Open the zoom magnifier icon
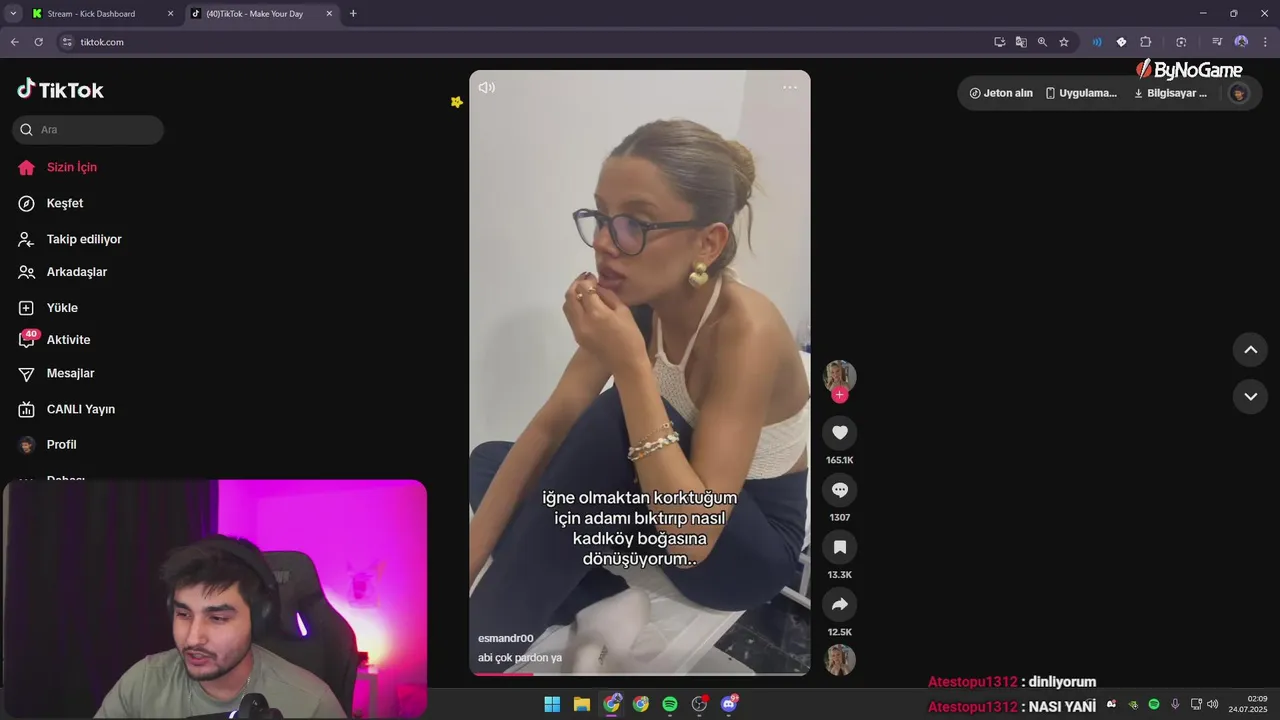 [x=1042, y=42]
